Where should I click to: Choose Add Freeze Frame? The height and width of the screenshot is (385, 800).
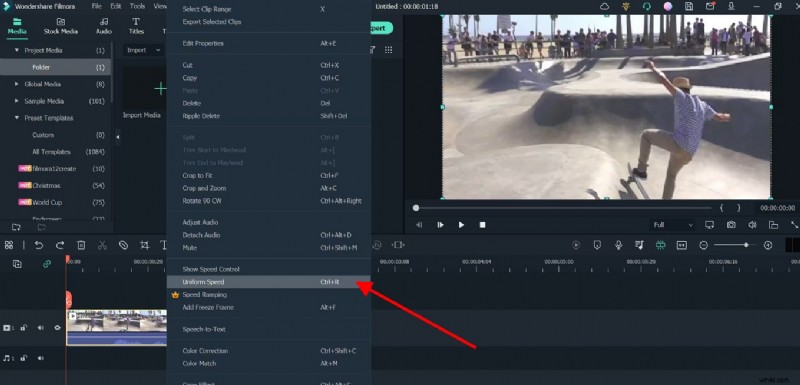pyautogui.click(x=269, y=307)
